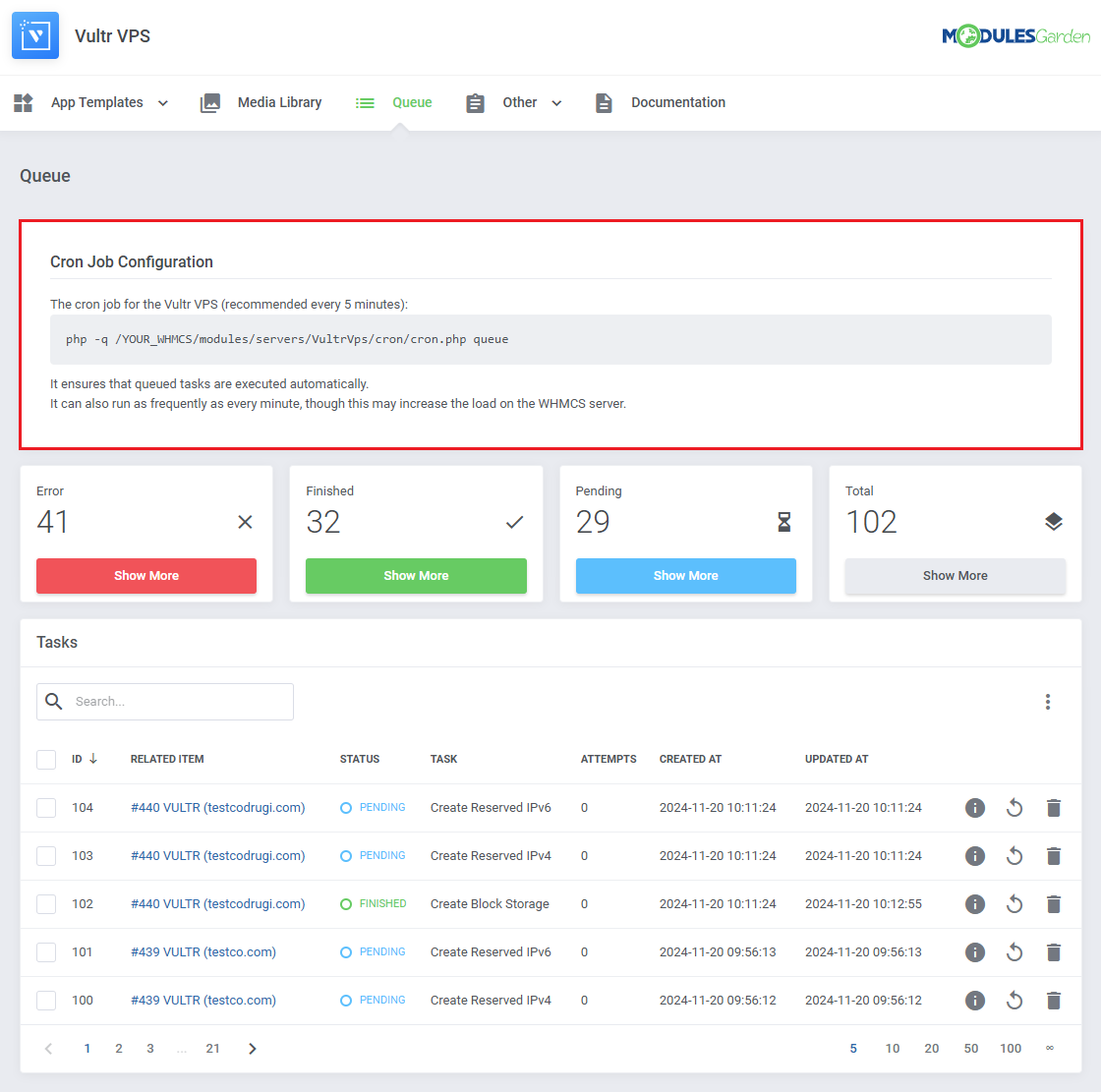Click the Documentation page icon
Image resolution: width=1101 pixels, height=1092 pixels.
[604, 102]
